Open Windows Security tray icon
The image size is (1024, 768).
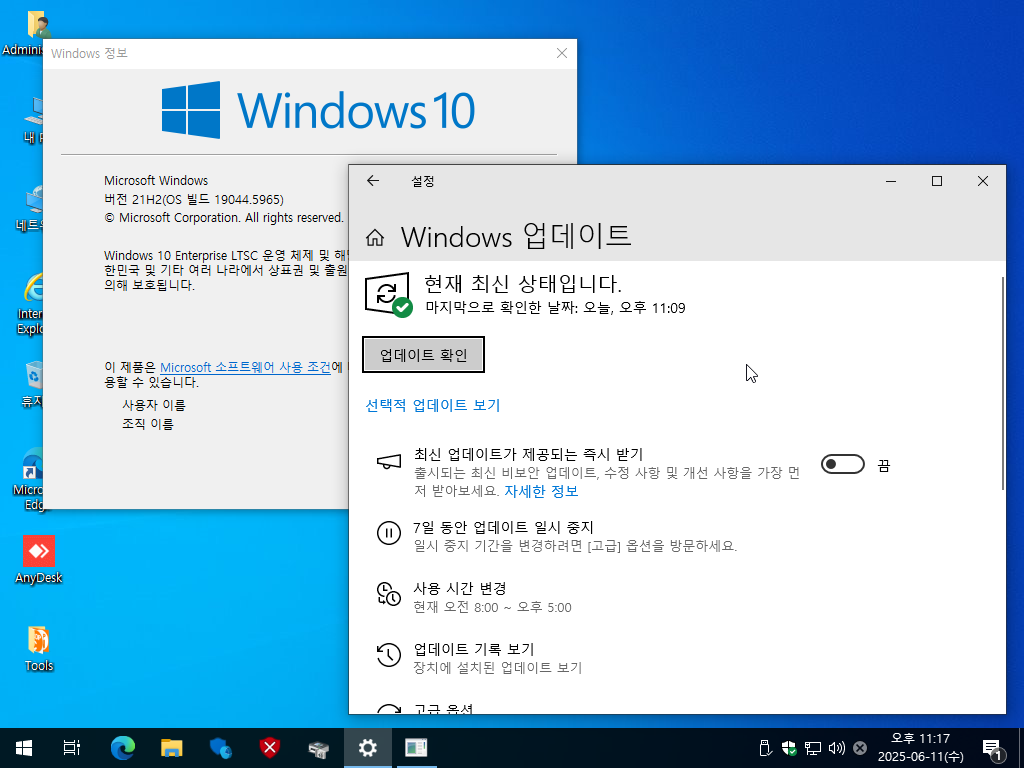pos(789,748)
